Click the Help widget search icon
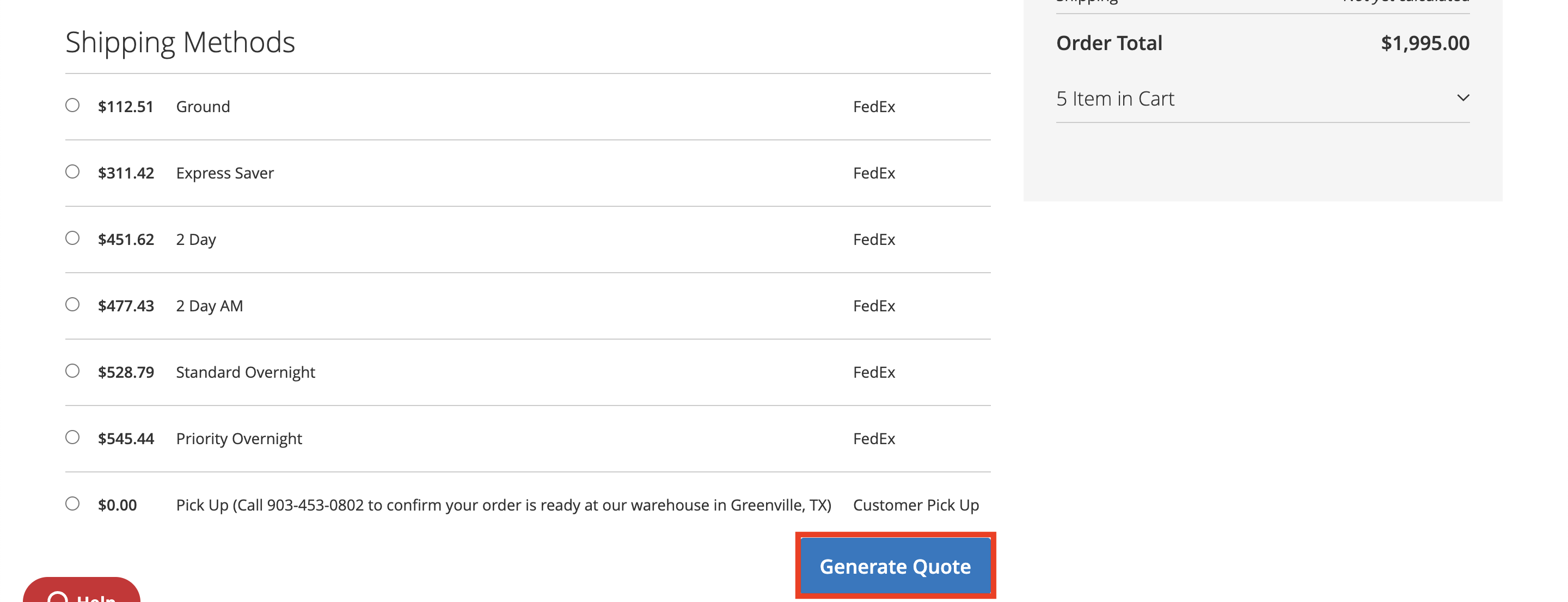The width and height of the screenshot is (1568, 602). (58, 597)
